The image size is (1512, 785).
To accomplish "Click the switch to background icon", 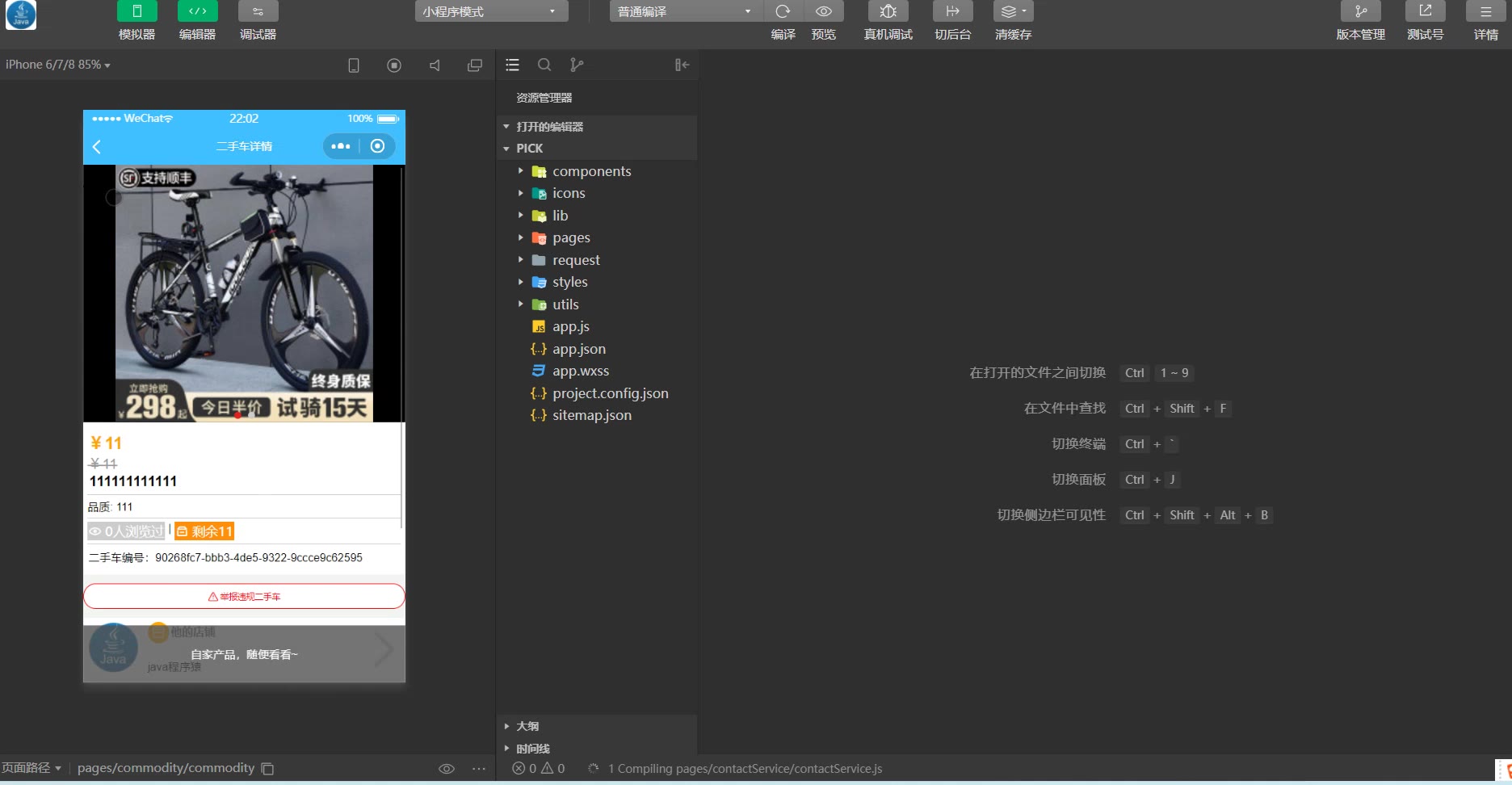I will pos(953,11).
